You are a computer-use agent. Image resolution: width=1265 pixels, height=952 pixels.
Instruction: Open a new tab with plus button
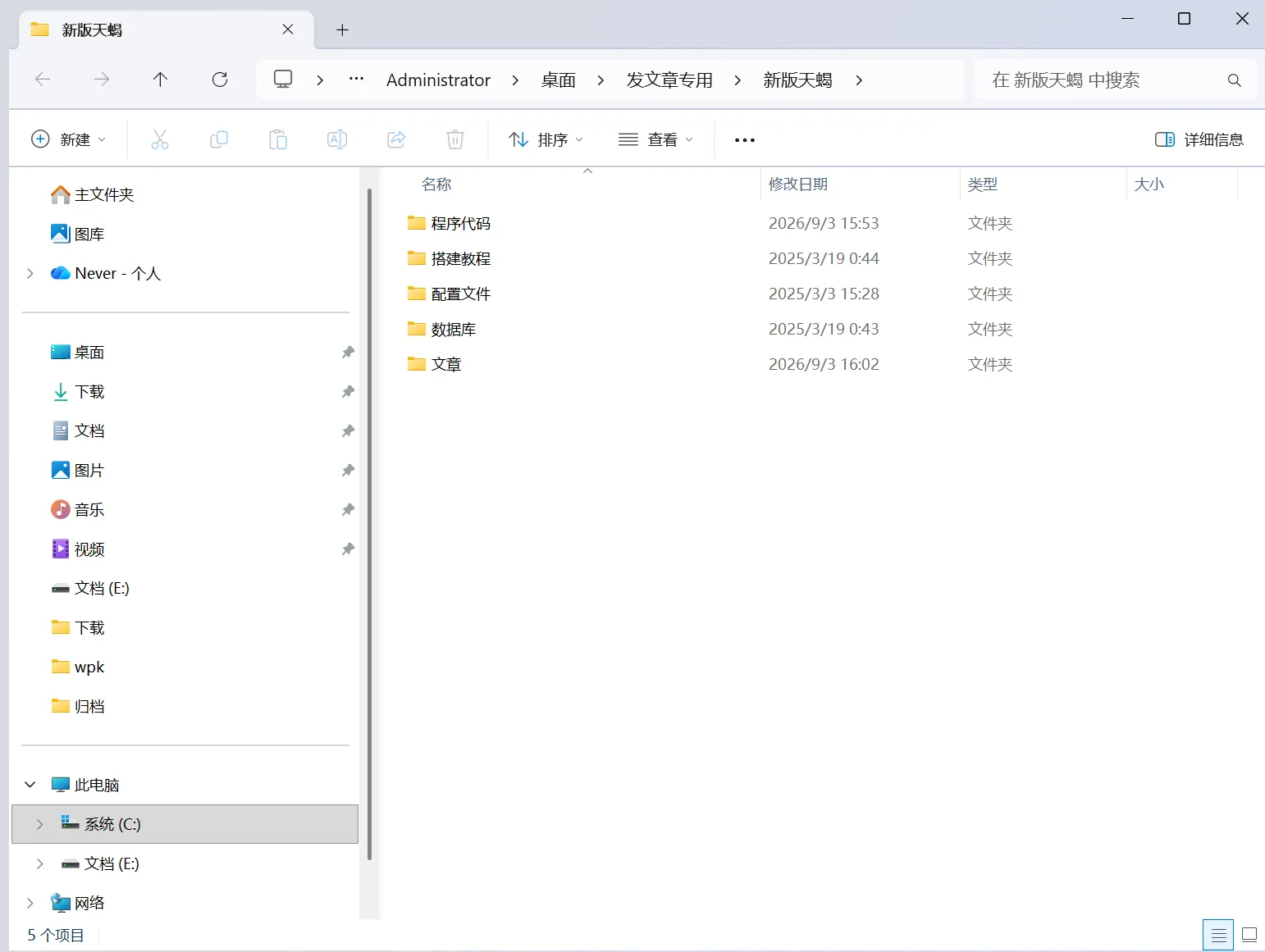coord(342,30)
